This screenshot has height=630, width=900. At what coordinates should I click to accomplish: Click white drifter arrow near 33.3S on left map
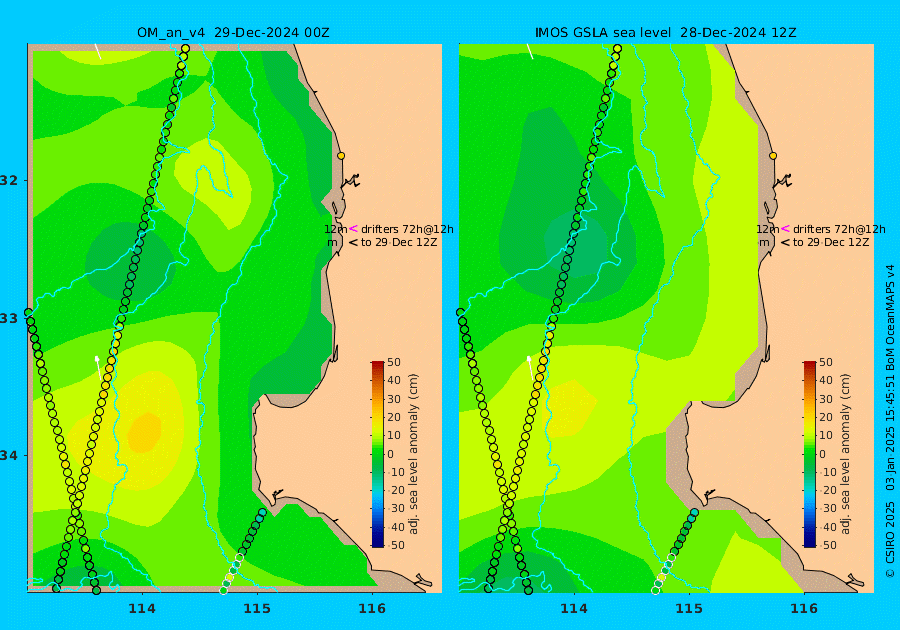(x=98, y=367)
